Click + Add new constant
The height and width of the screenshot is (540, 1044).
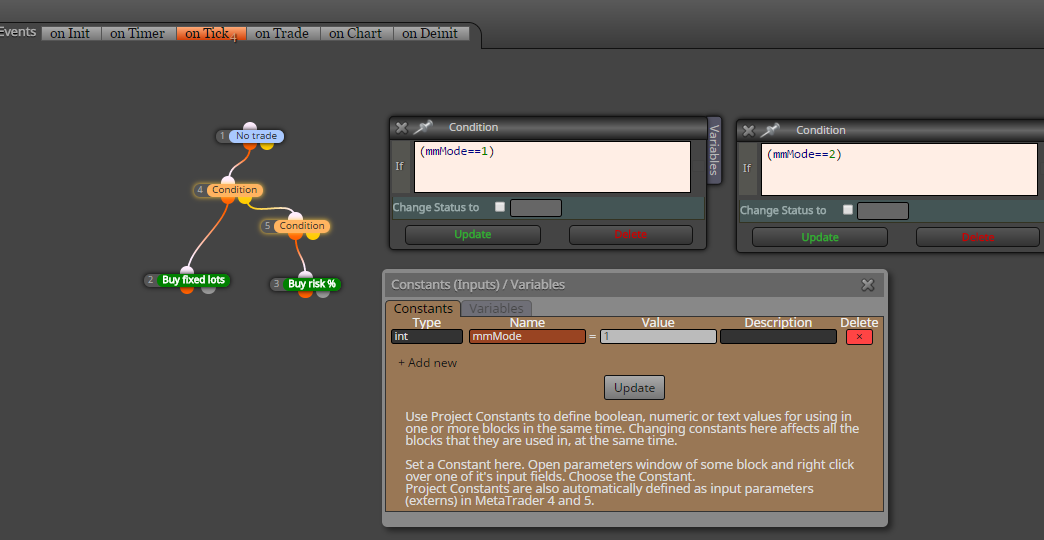[427, 363]
